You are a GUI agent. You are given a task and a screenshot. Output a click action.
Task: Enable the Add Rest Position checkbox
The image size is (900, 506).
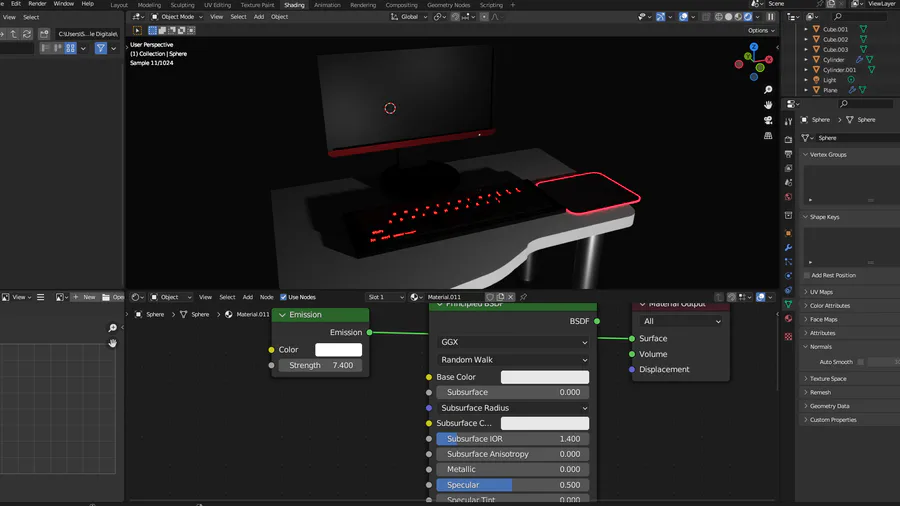tap(807, 275)
